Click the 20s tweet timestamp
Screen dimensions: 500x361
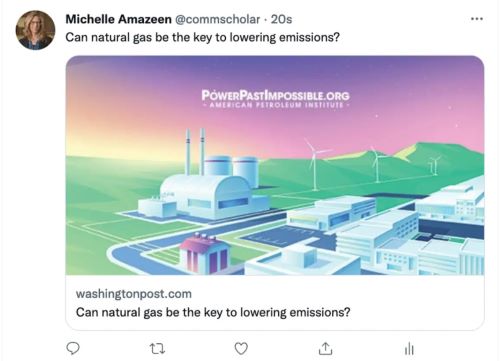281,19
